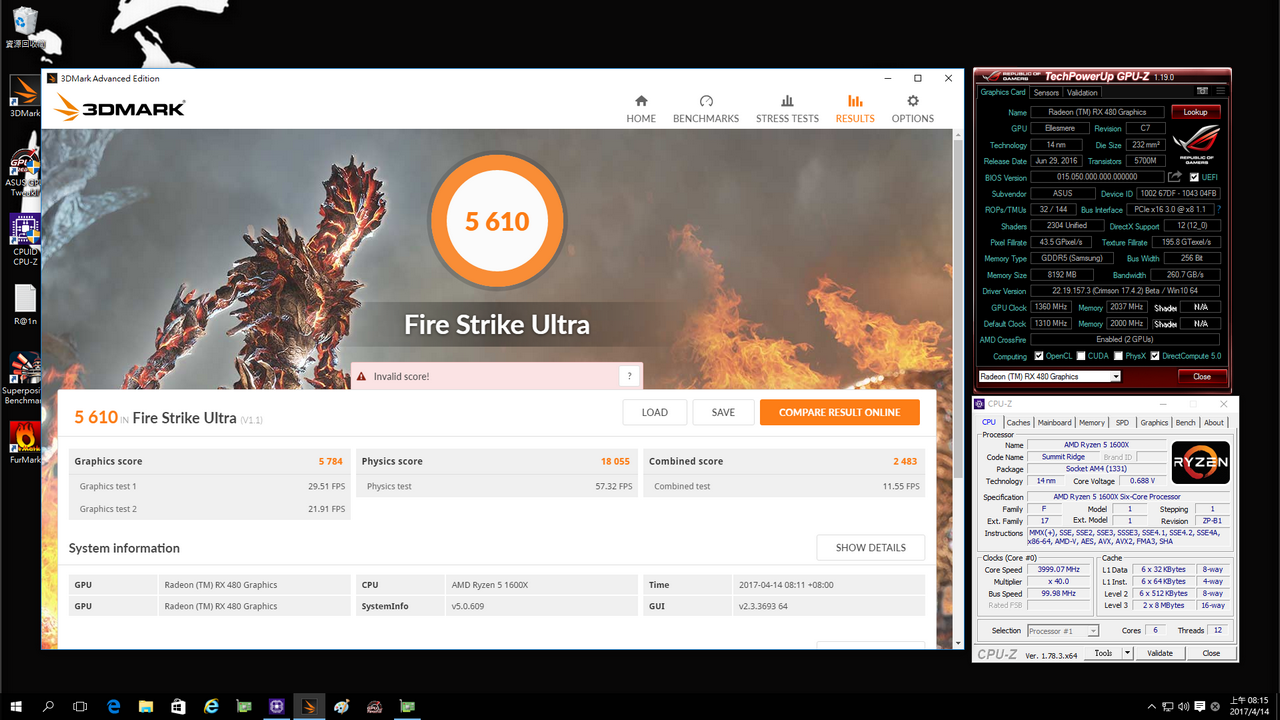1280x720 pixels.
Task: Open the RESULTS section in 3DMark
Action: click(855, 109)
